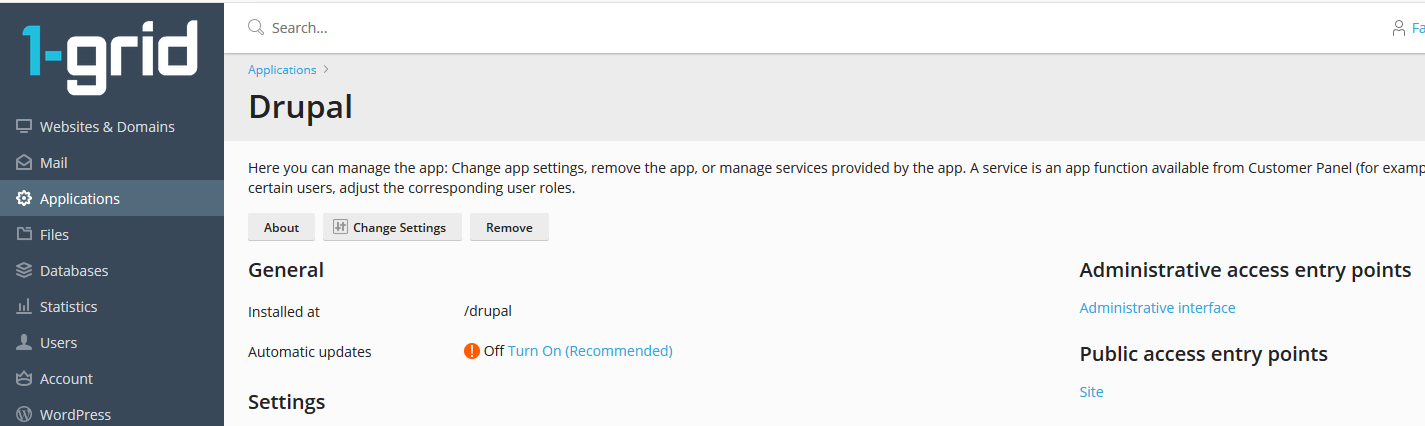Image resolution: width=1425 pixels, height=426 pixels.
Task: Click the Remove button
Action: (x=509, y=227)
